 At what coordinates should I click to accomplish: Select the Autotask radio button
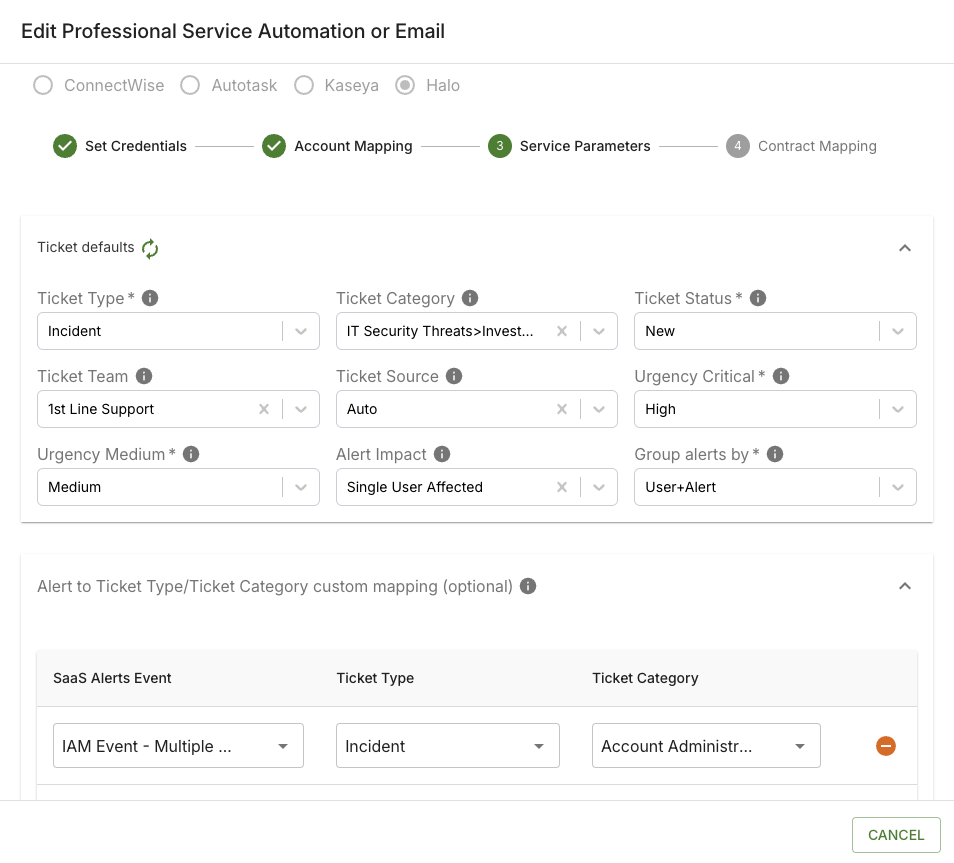click(x=190, y=86)
